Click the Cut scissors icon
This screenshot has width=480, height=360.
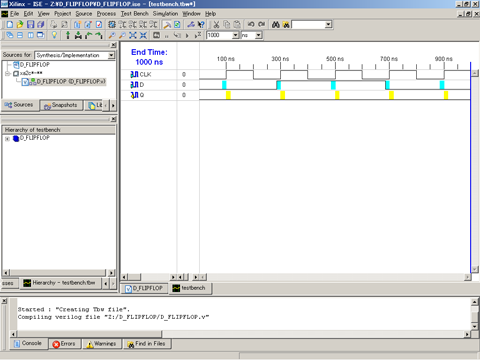point(216,24)
